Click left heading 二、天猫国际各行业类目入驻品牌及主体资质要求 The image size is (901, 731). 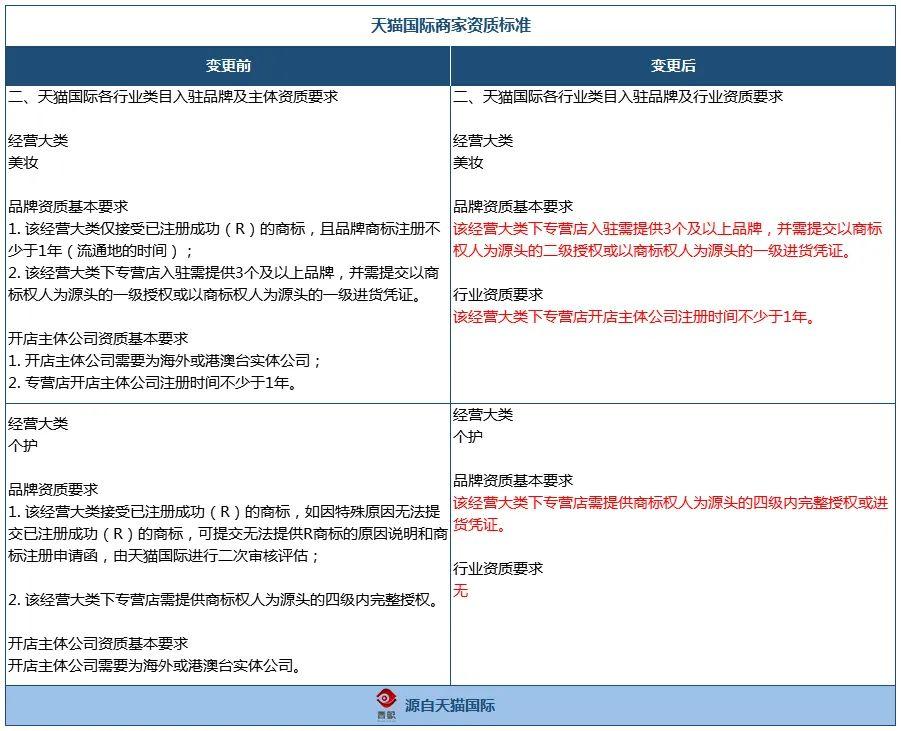[x=173, y=97]
